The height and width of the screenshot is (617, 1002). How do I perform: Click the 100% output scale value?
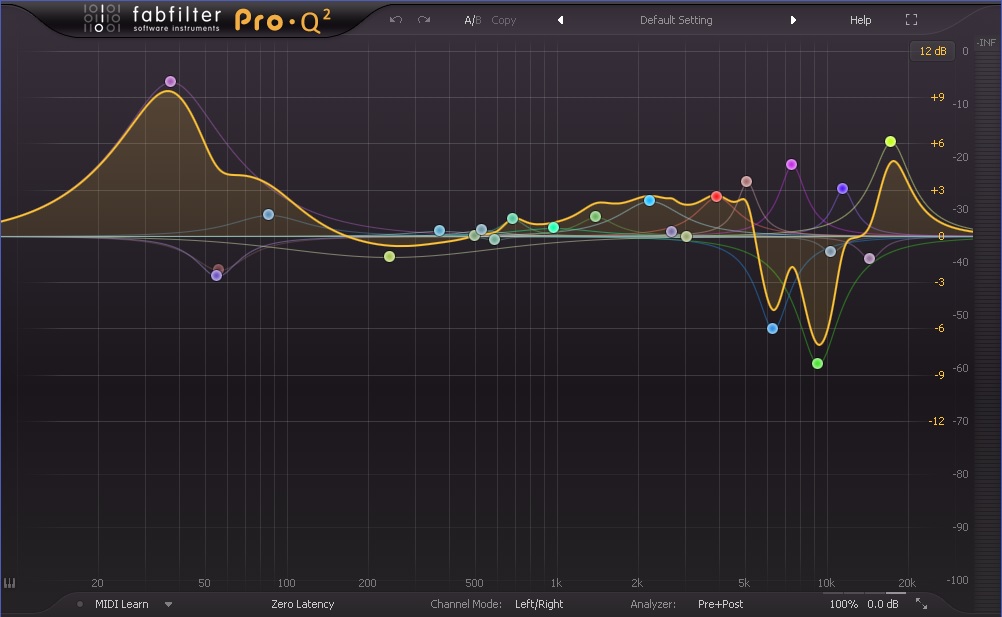coord(844,604)
